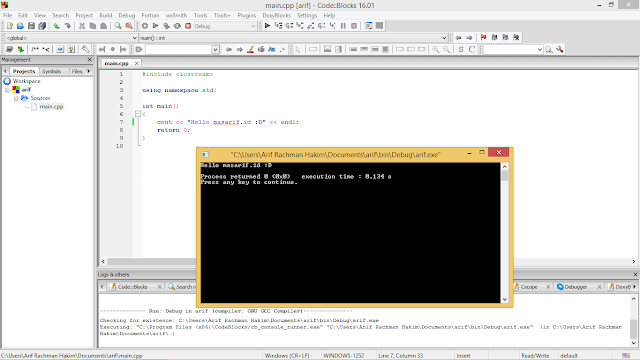This screenshot has height=360, width=640.
Task: Close the main.cpp editor tab
Action: pyautogui.click(x=136, y=63)
